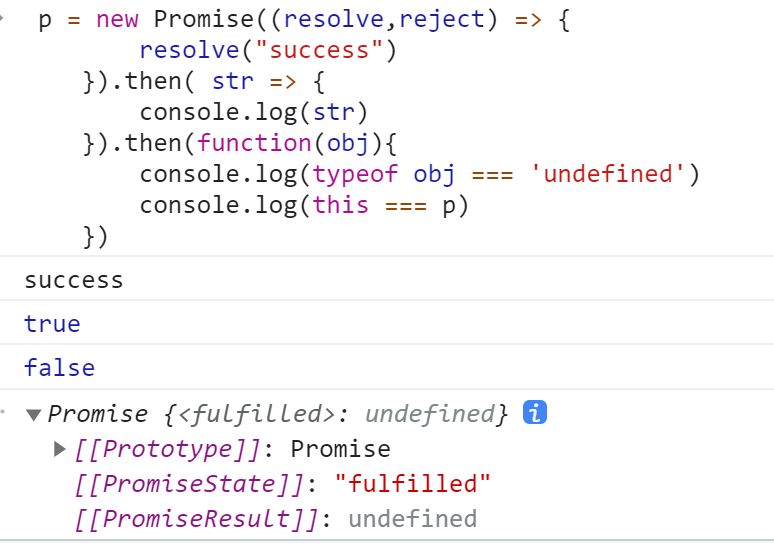This screenshot has width=774, height=543.
Task: Click the 'true' console output
Action: click(52, 324)
